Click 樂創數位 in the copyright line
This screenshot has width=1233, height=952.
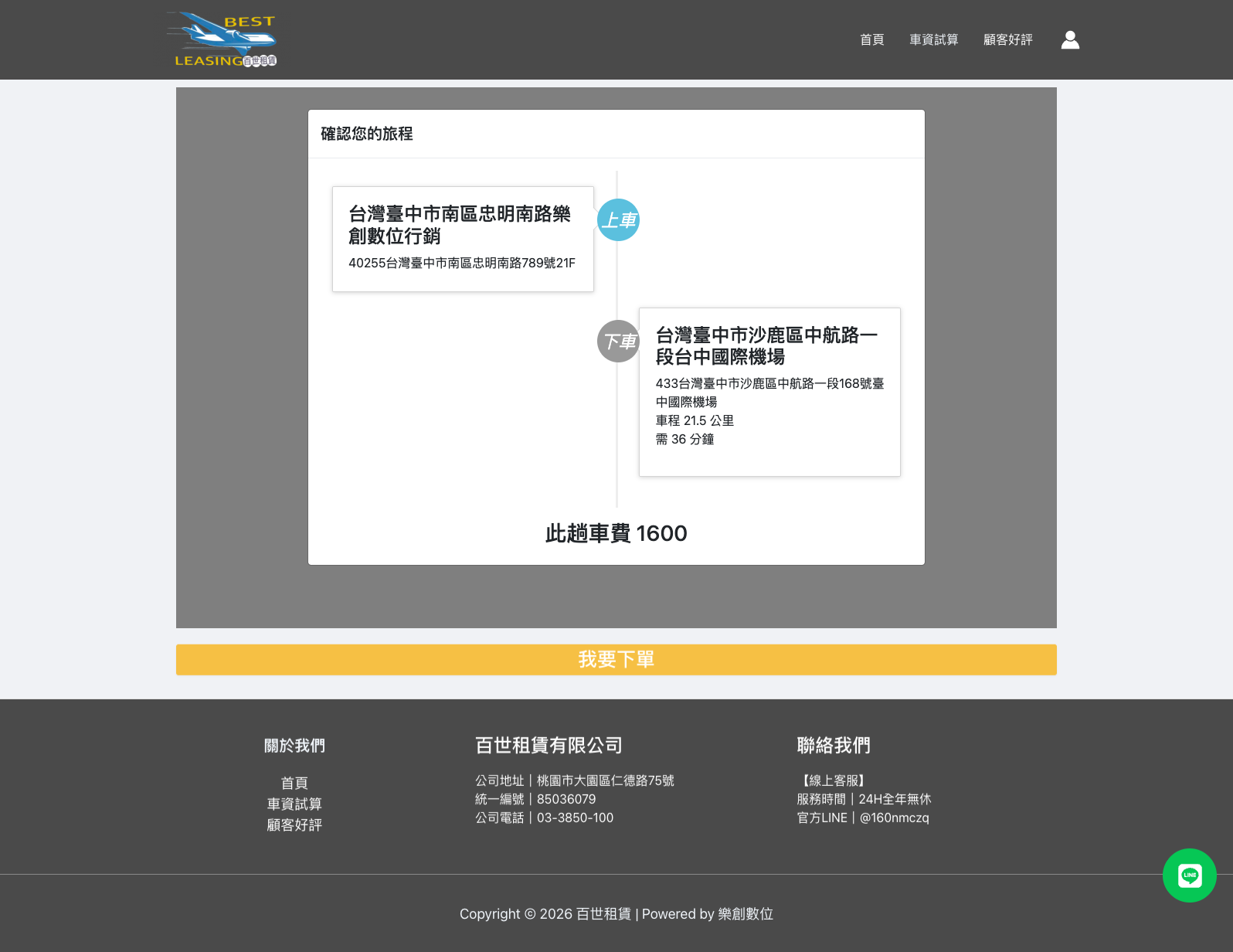pyautogui.click(x=745, y=913)
